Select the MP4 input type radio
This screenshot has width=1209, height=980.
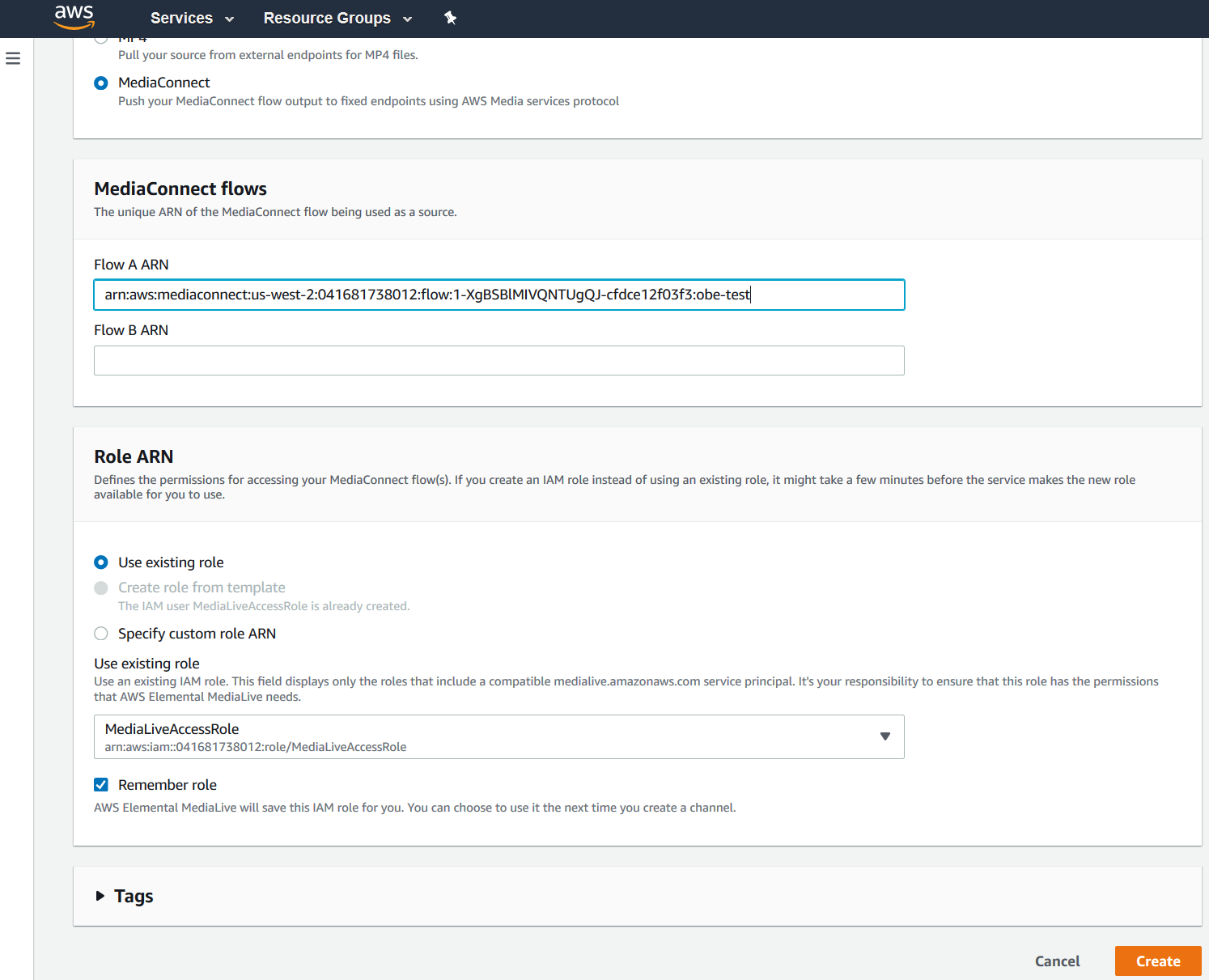[x=101, y=39]
